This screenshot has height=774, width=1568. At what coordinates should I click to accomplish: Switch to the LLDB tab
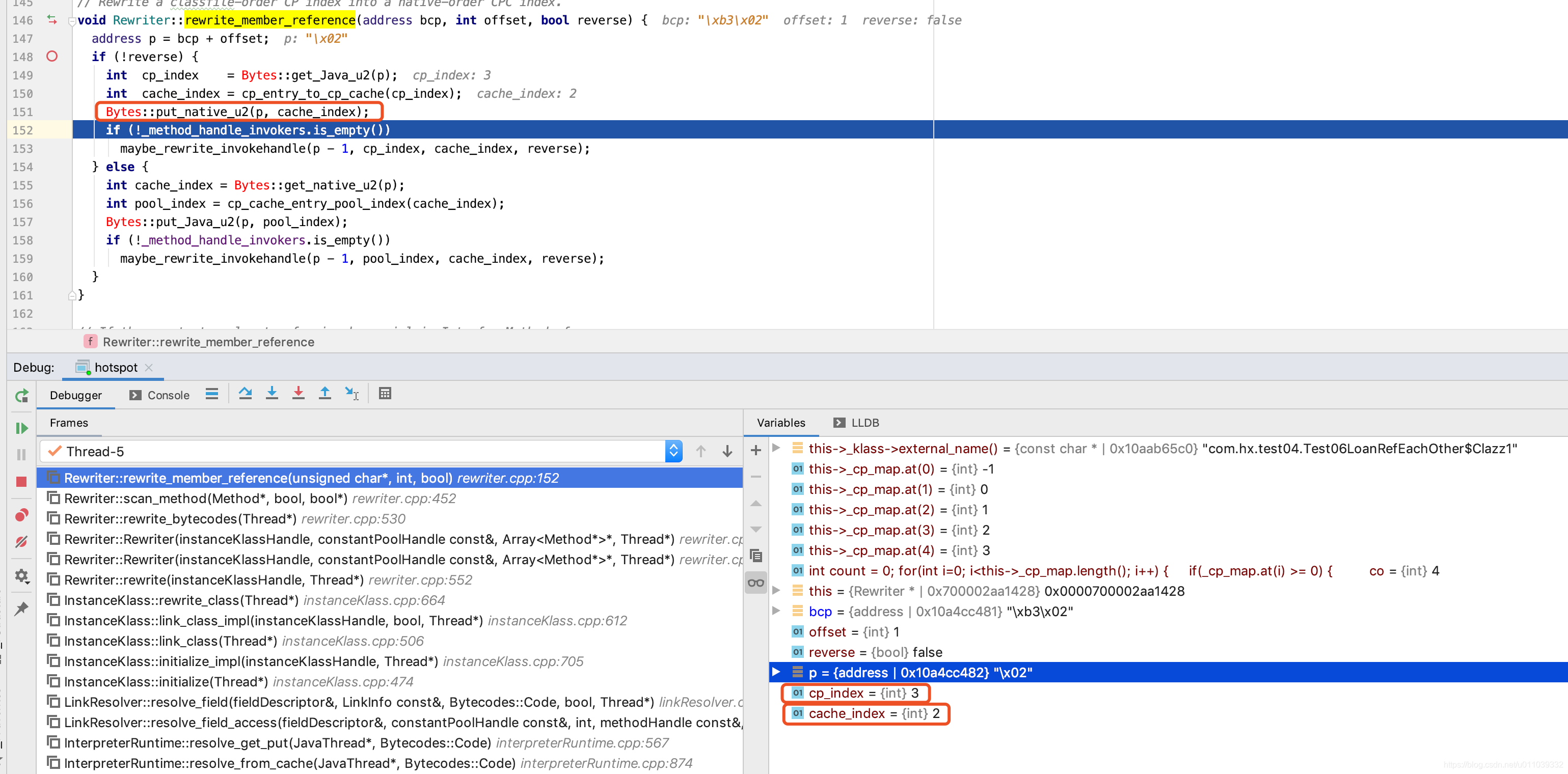(856, 422)
